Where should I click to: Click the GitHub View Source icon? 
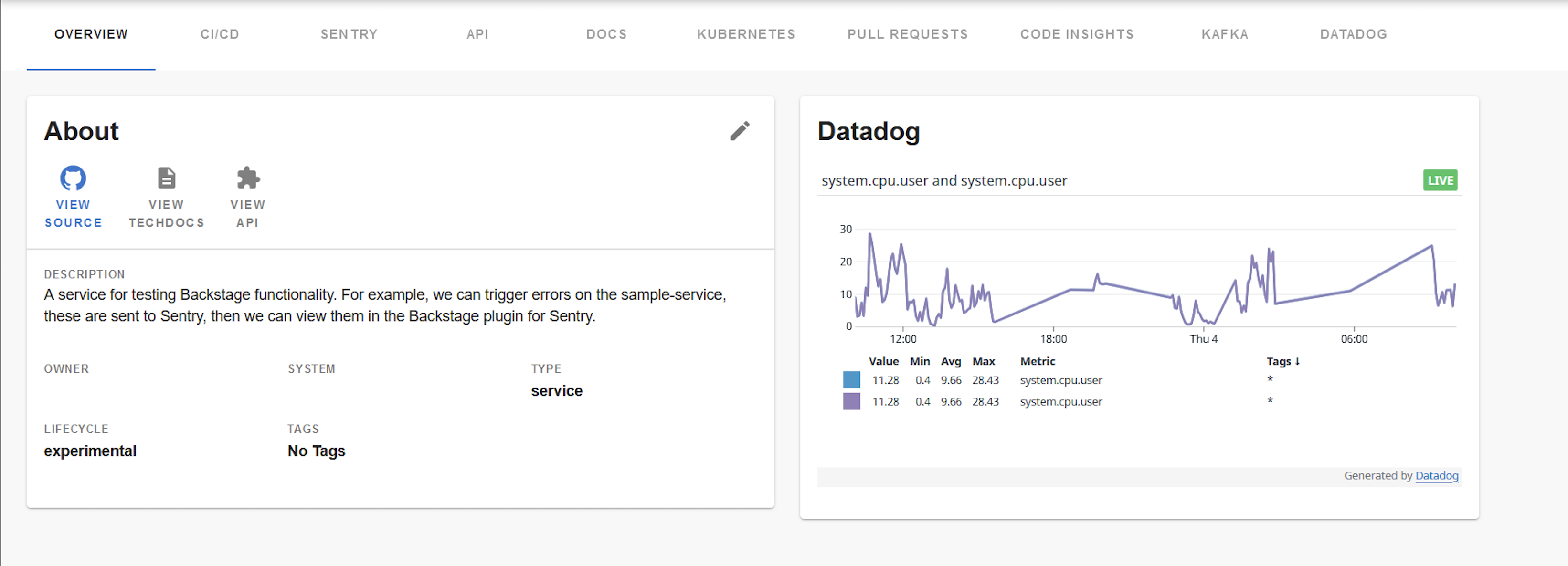point(73,178)
